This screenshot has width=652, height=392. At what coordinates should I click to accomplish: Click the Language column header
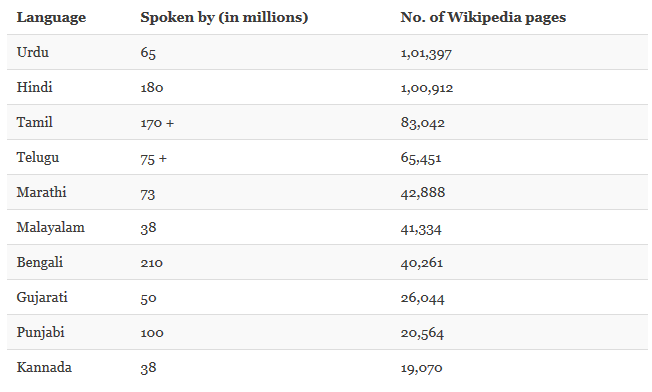[51, 17]
